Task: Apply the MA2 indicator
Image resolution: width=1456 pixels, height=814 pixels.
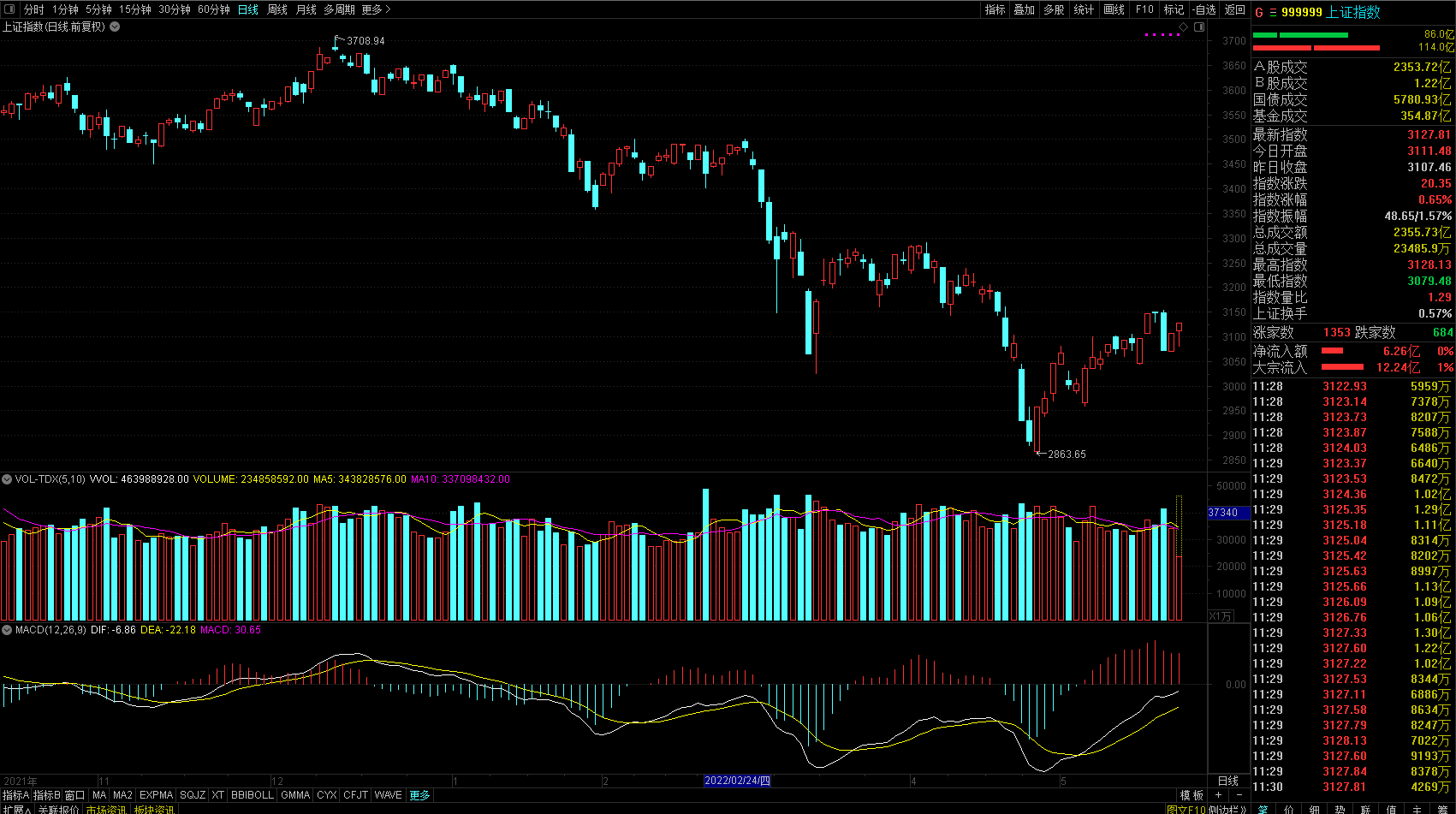Action: 123,795
